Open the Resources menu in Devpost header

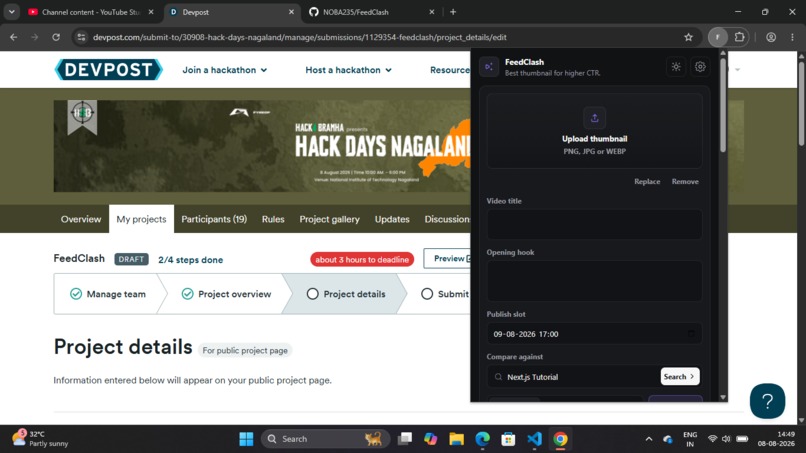(450, 70)
